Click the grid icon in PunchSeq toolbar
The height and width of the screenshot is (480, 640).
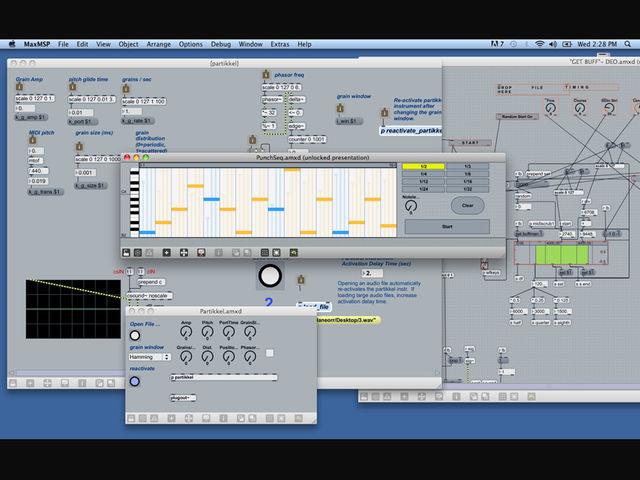[264, 253]
